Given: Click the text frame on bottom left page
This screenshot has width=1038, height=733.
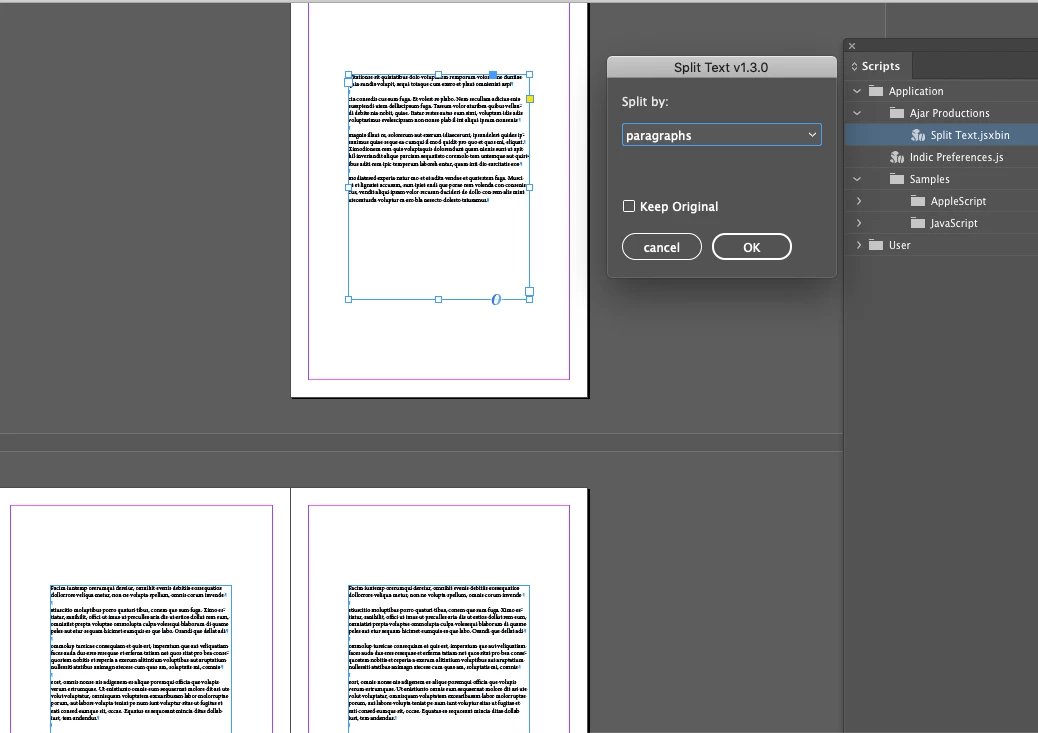Looking at the screenshot, I should click(x=141, y=658).
